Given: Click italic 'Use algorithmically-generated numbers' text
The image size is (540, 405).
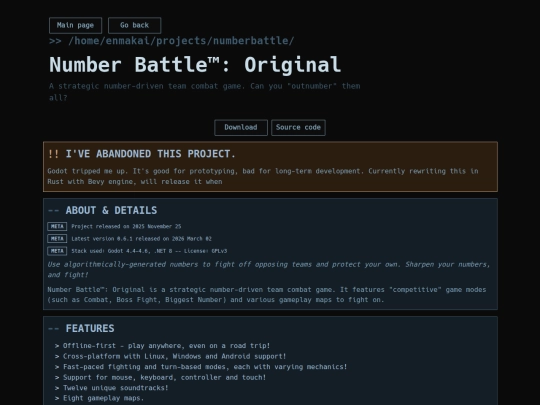Looking at the screenshot, I should pyautogui.click(x=269, y=270).
